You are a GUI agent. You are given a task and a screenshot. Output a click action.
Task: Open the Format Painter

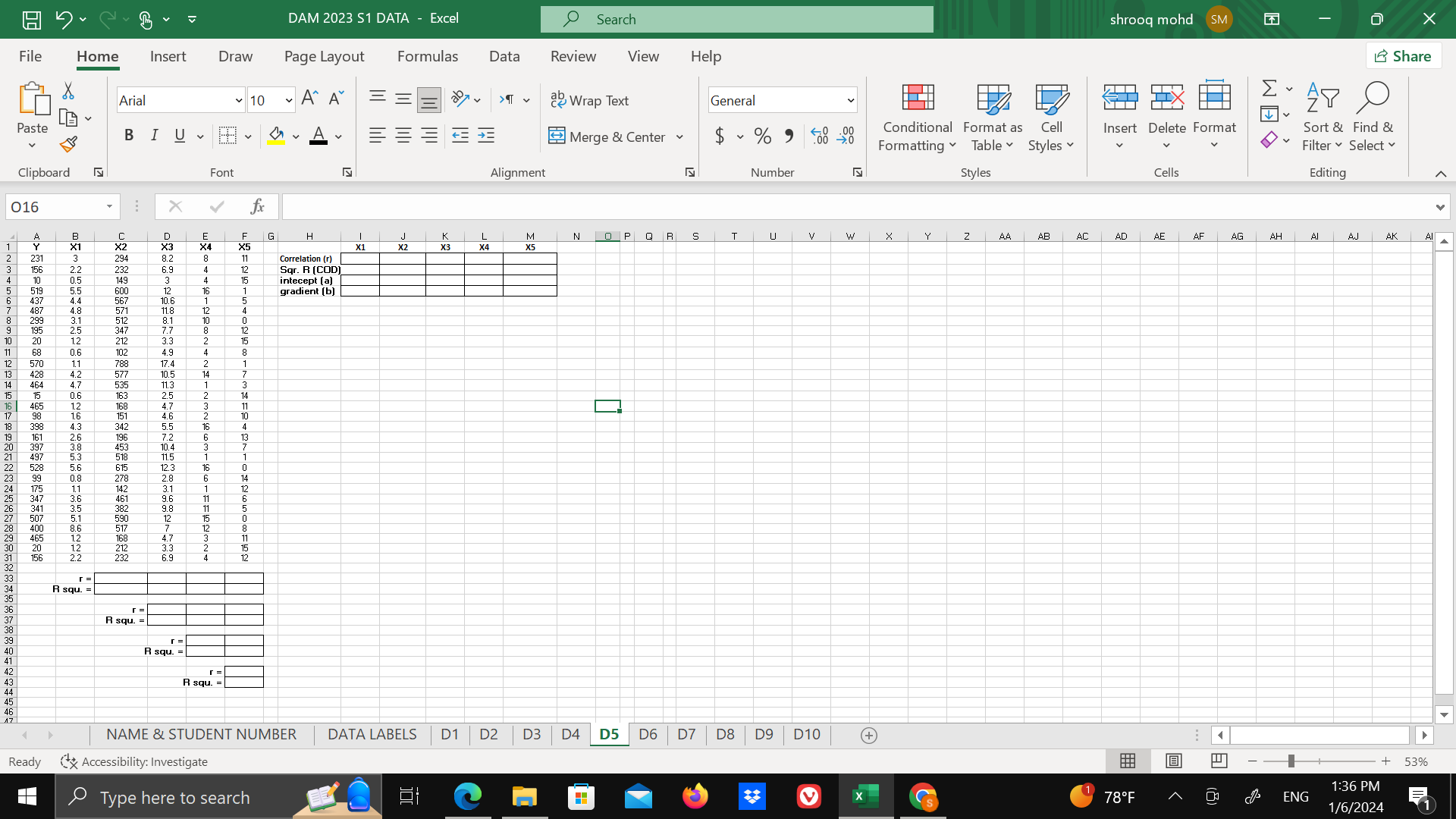pos(67,144)
